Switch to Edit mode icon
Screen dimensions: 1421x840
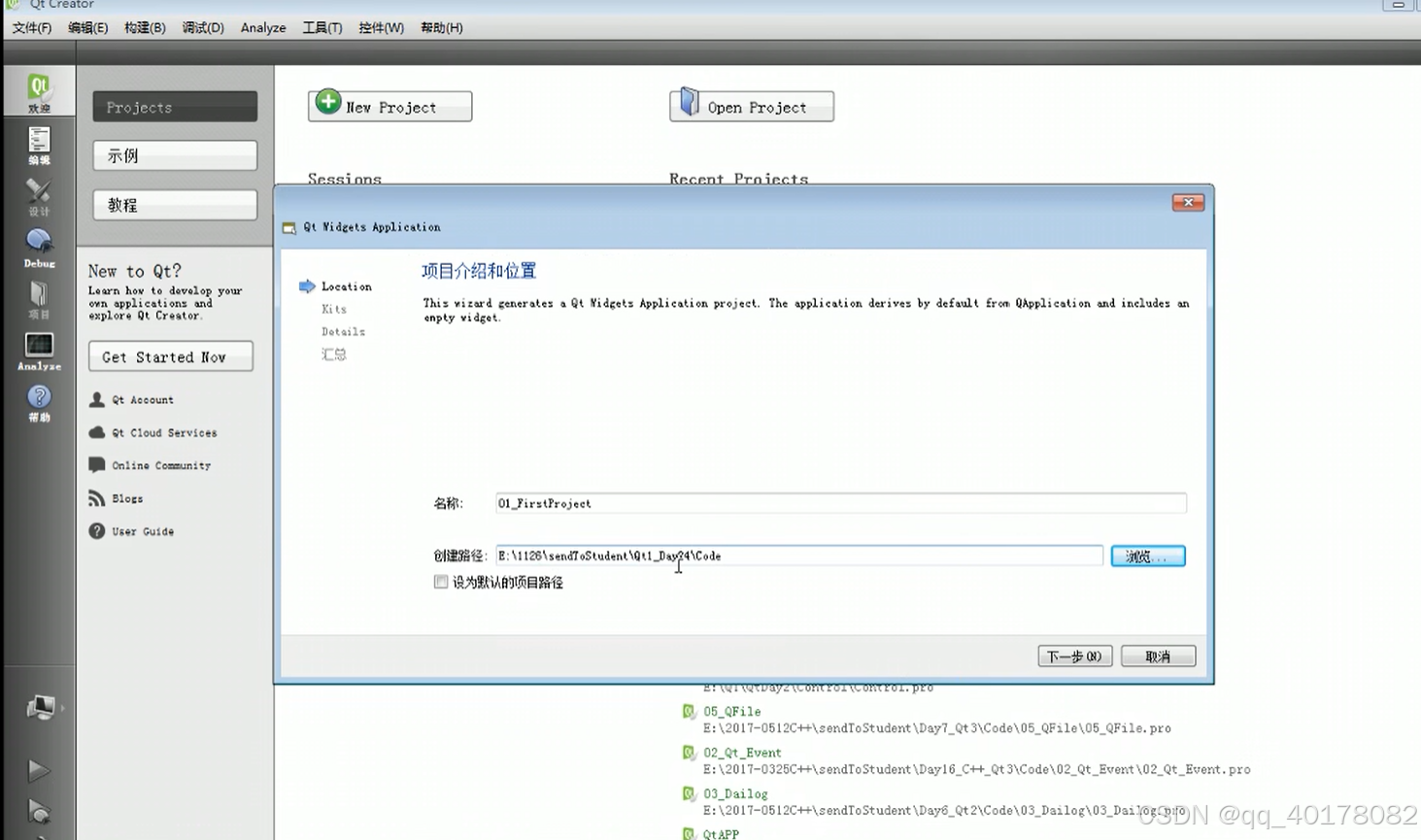coord(39,146)
